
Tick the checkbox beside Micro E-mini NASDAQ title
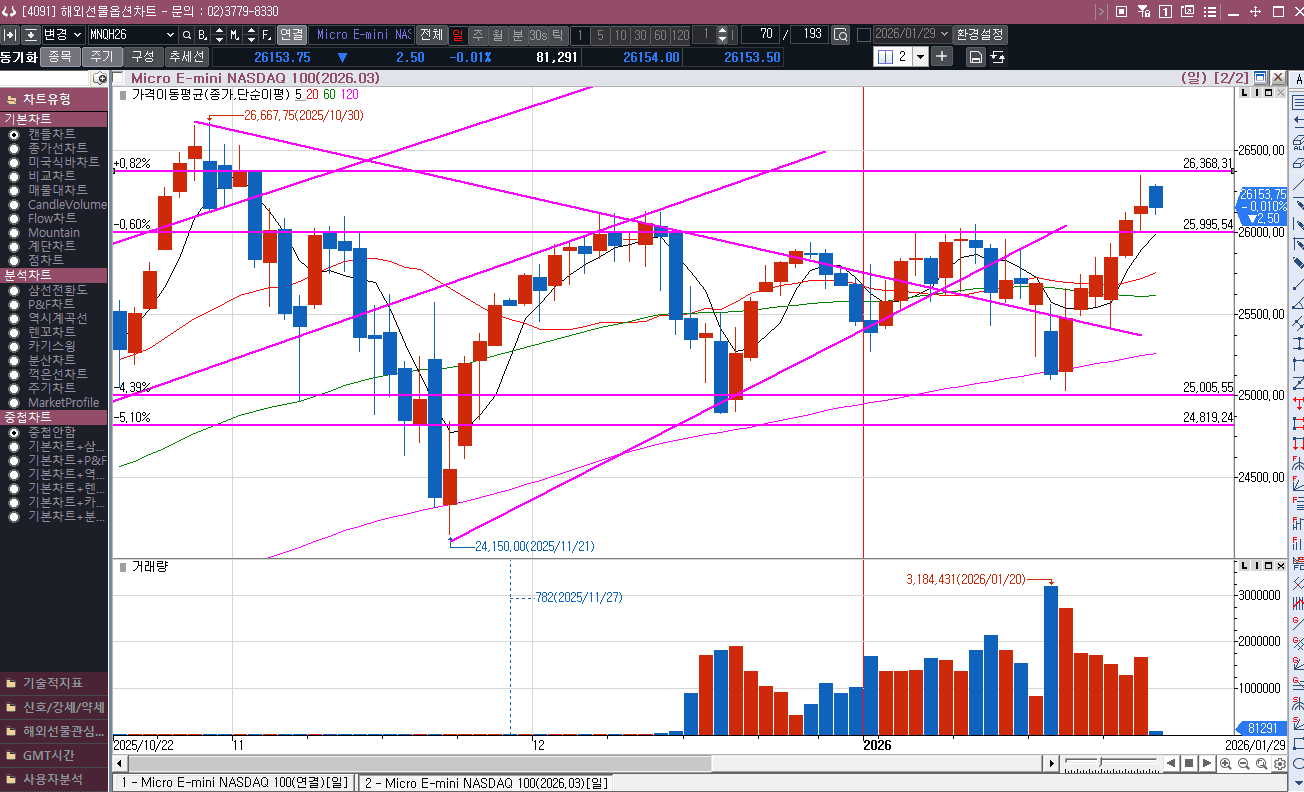(x=119, y=78)
